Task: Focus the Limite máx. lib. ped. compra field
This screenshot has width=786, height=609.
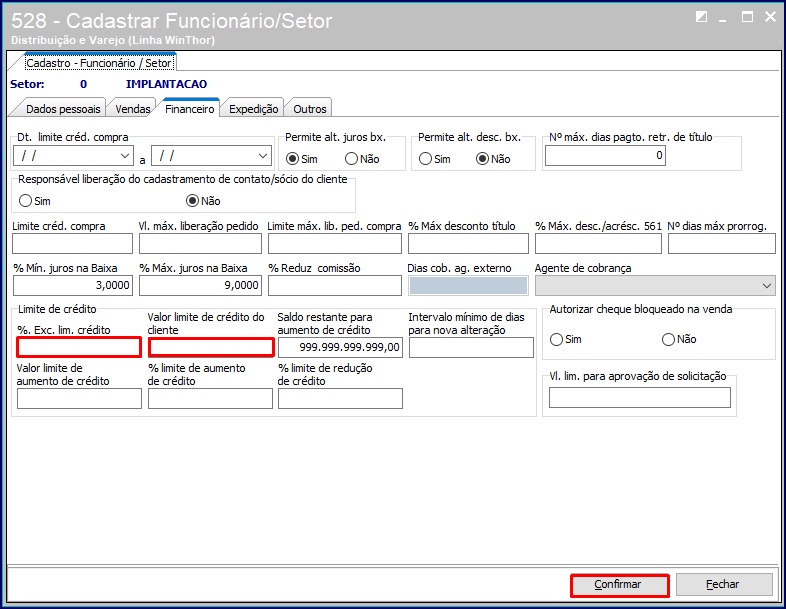Action: [x=334, y=244]
